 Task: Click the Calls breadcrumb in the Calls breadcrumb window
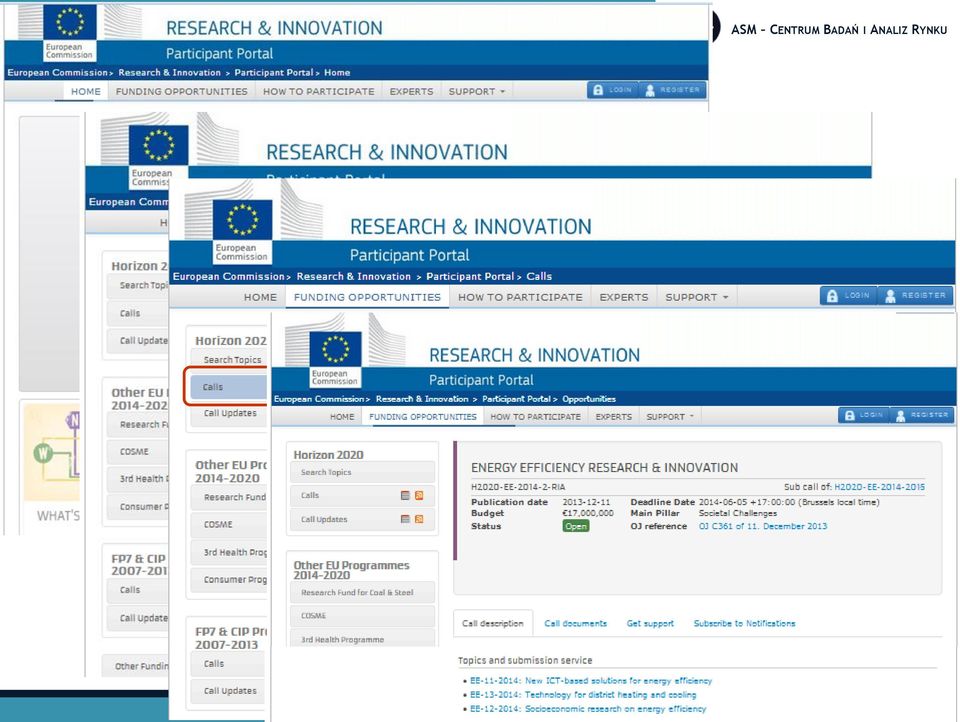tap(539, 276)
